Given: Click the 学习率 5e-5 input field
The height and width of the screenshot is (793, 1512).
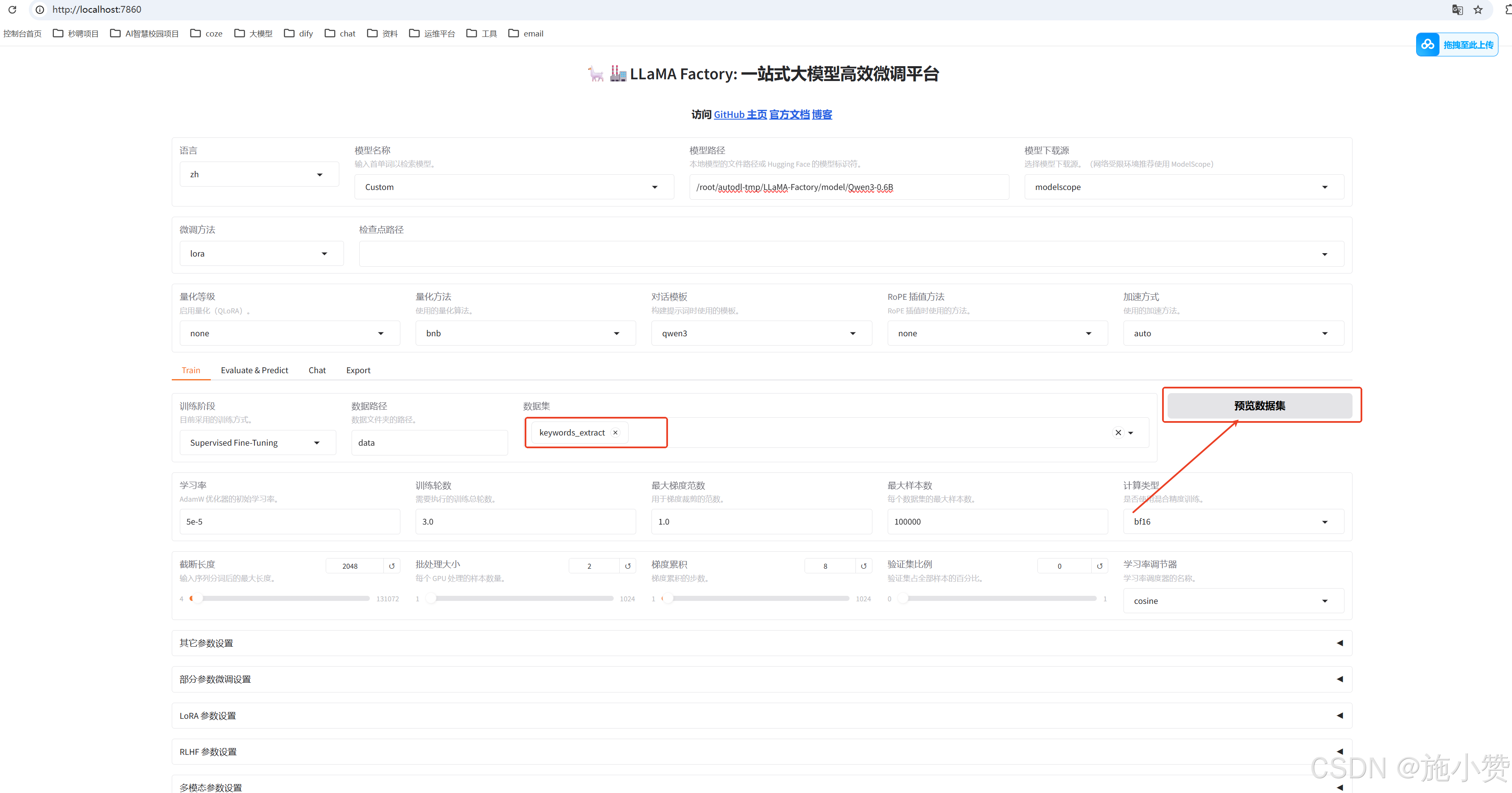Looking at the screenshot, I should (289, 522).
